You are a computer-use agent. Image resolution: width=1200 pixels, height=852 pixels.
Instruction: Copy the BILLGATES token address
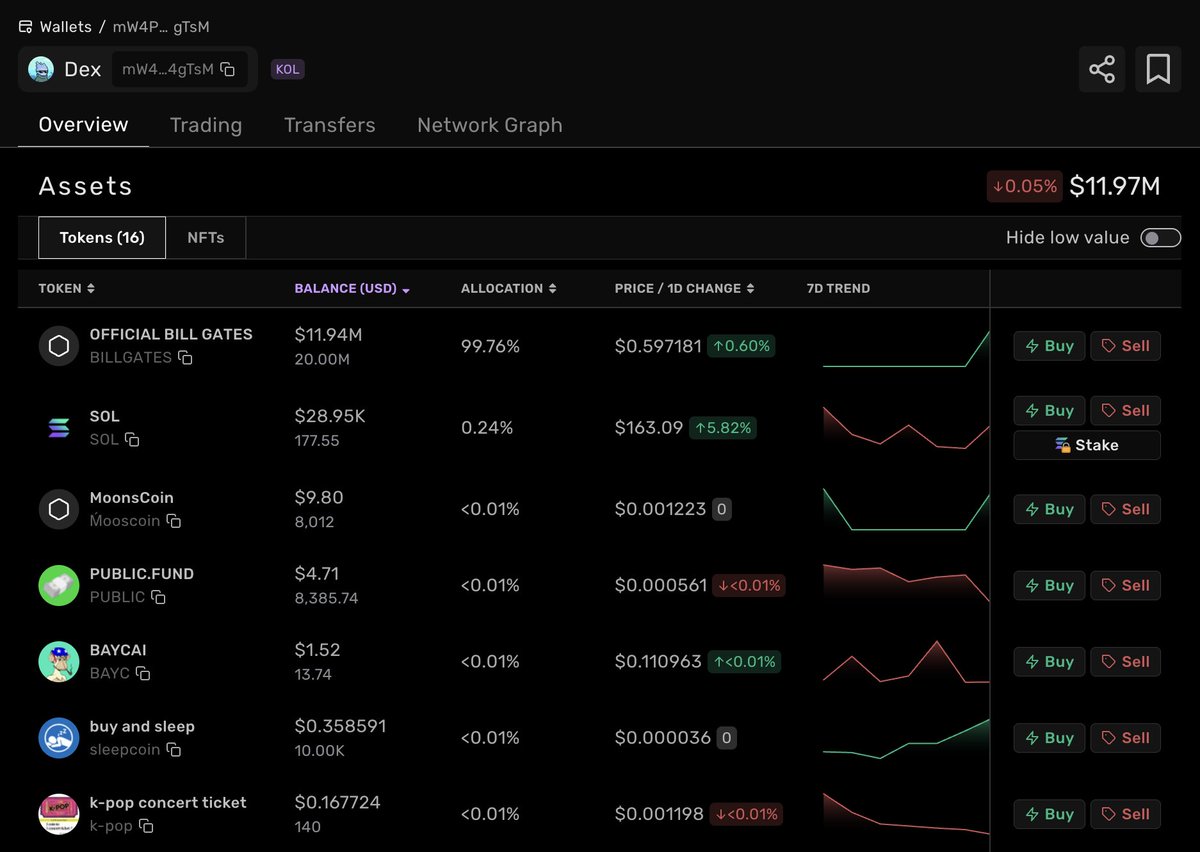coord(185,358)
